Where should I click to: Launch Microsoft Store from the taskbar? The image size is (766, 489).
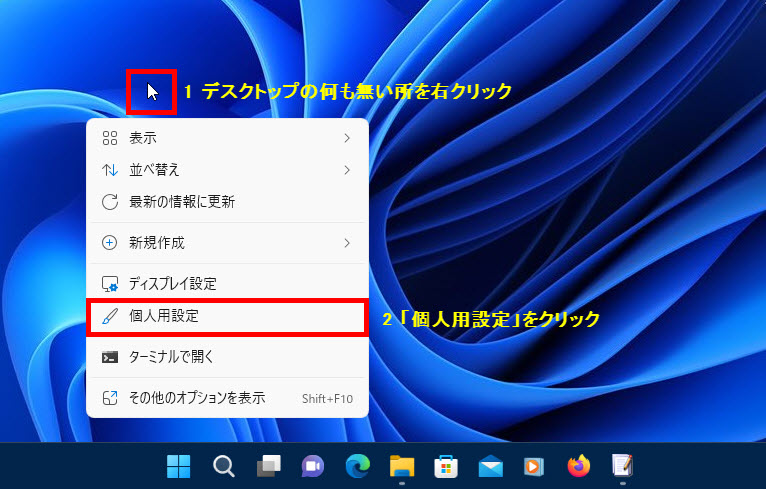[446, 466]
